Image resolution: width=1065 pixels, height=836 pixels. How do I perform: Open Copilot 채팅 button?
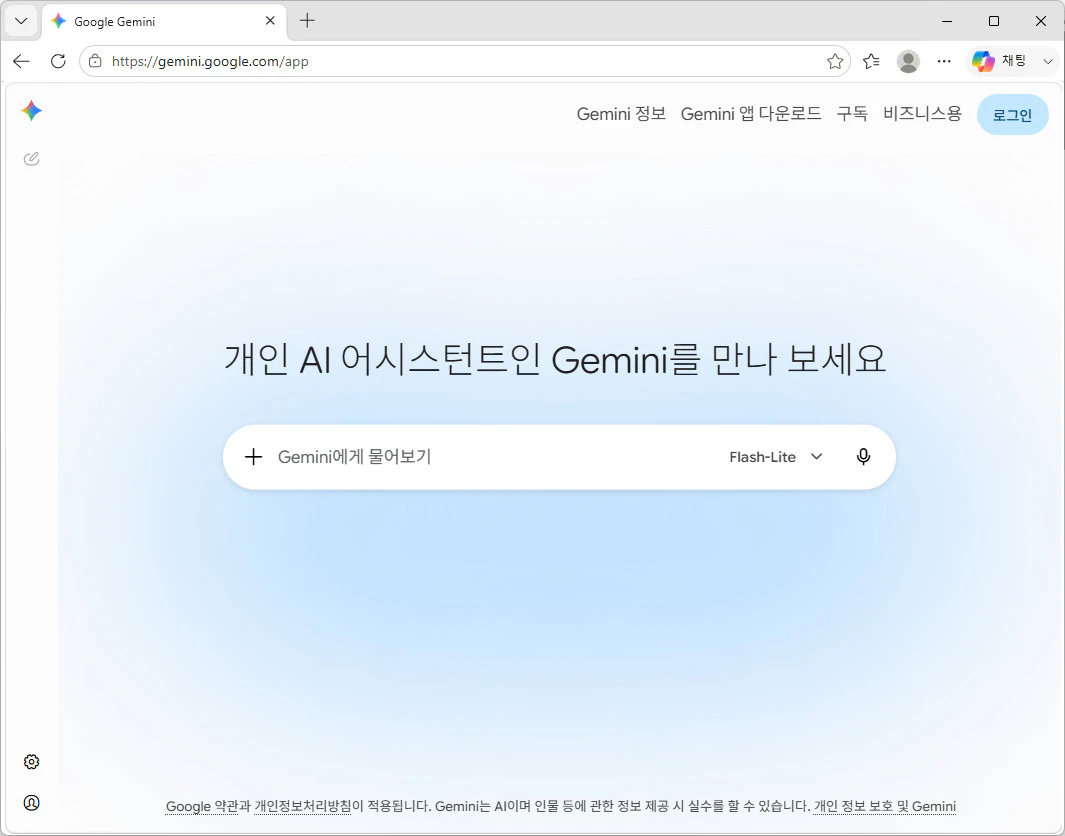click(x=1000, y=61)
